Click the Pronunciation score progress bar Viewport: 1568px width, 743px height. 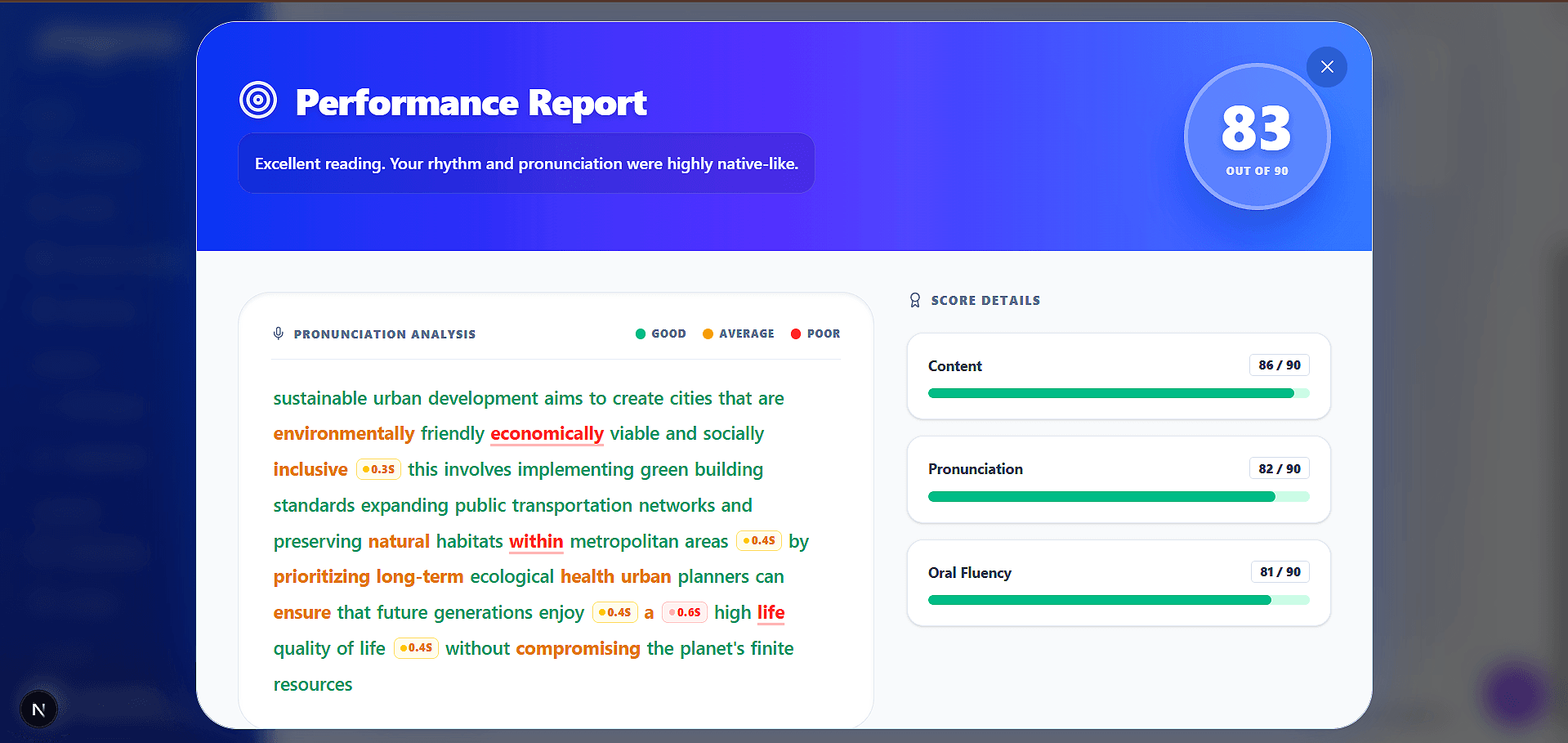(1119, 497)
